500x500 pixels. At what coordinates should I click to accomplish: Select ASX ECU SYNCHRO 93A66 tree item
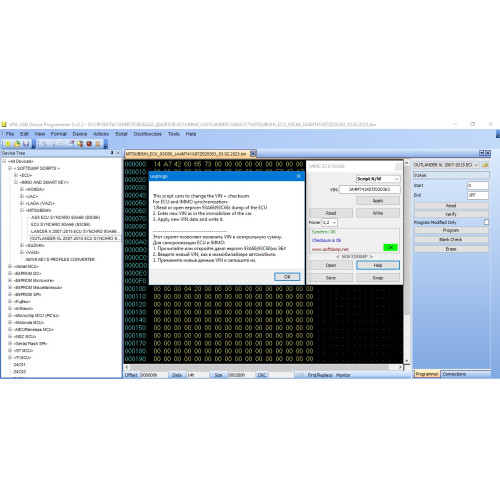[x=66, y=217]
